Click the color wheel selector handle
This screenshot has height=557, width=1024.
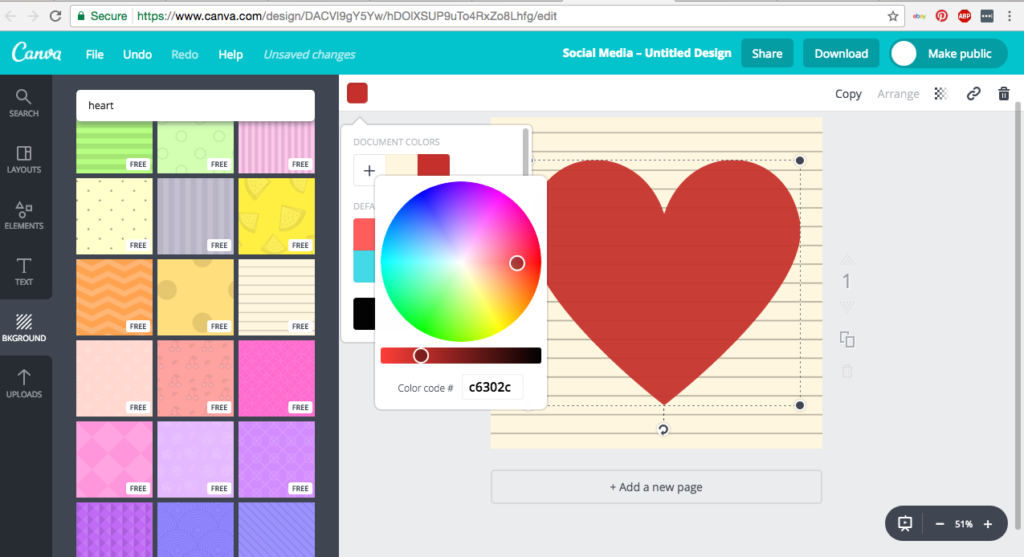tap(517, 263)
